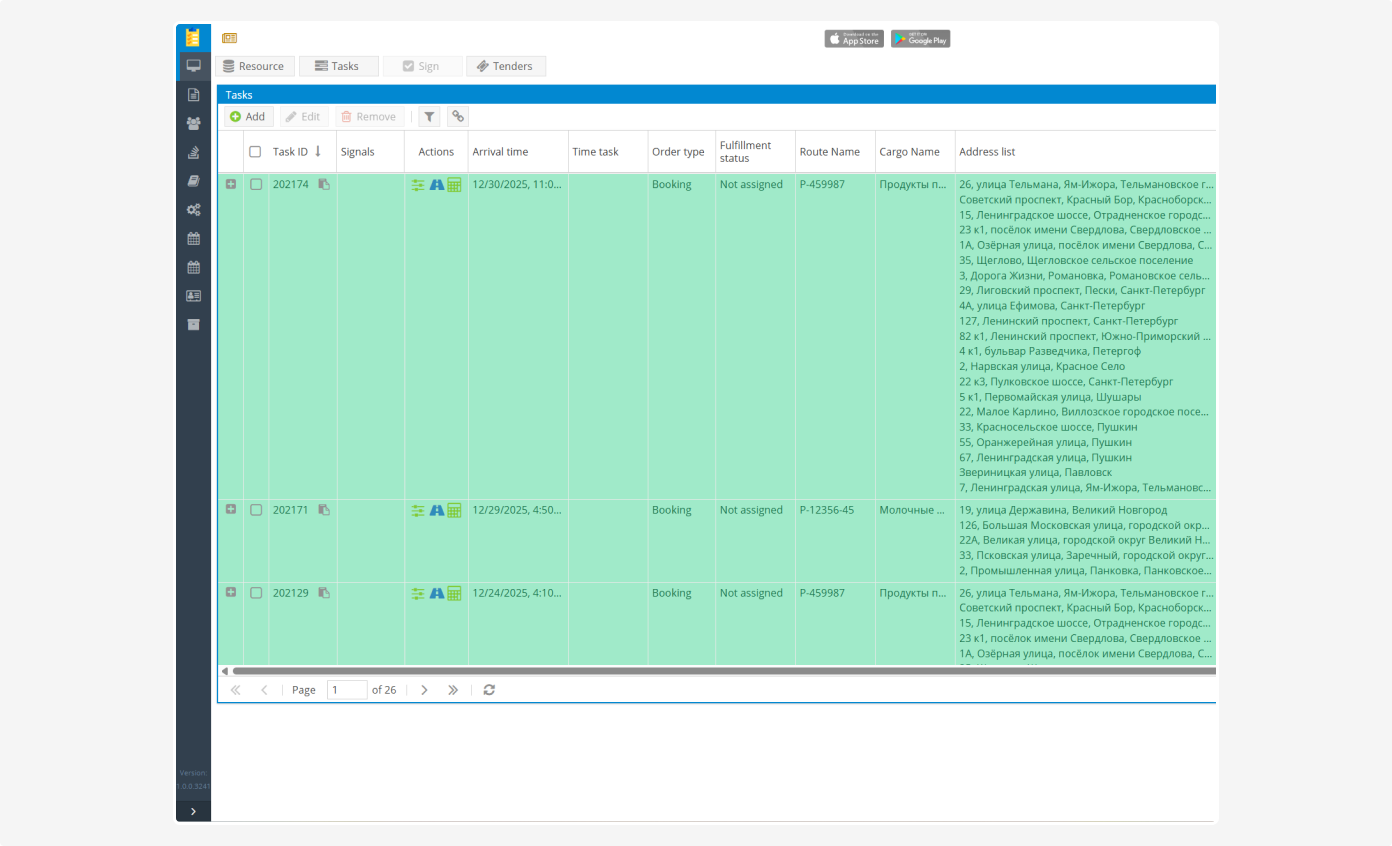Open the users group icon in sidebar
Viewport: 1392px width, 846px height.
[x=193, y=123]
